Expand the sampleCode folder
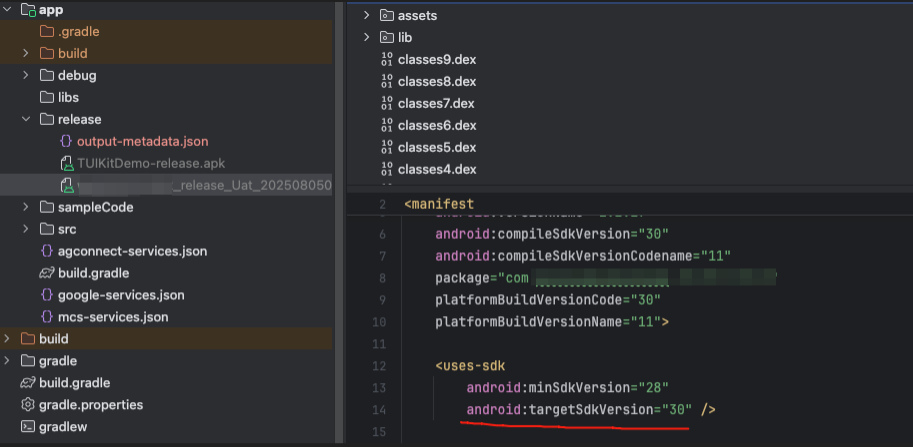913x447 pixels. pos(27,207)
